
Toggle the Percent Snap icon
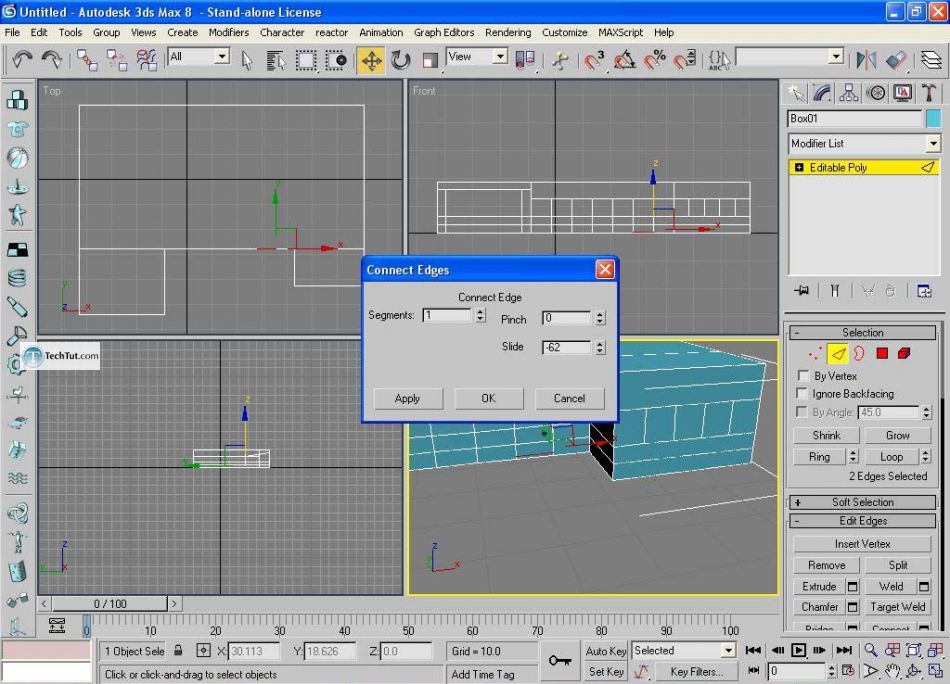pyautogui.click(x=654, y=60)
